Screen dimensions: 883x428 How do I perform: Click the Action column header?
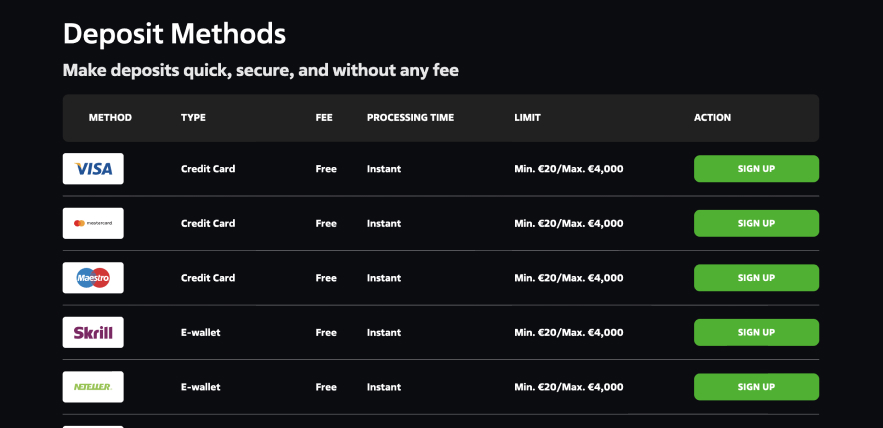click(712, 118)
